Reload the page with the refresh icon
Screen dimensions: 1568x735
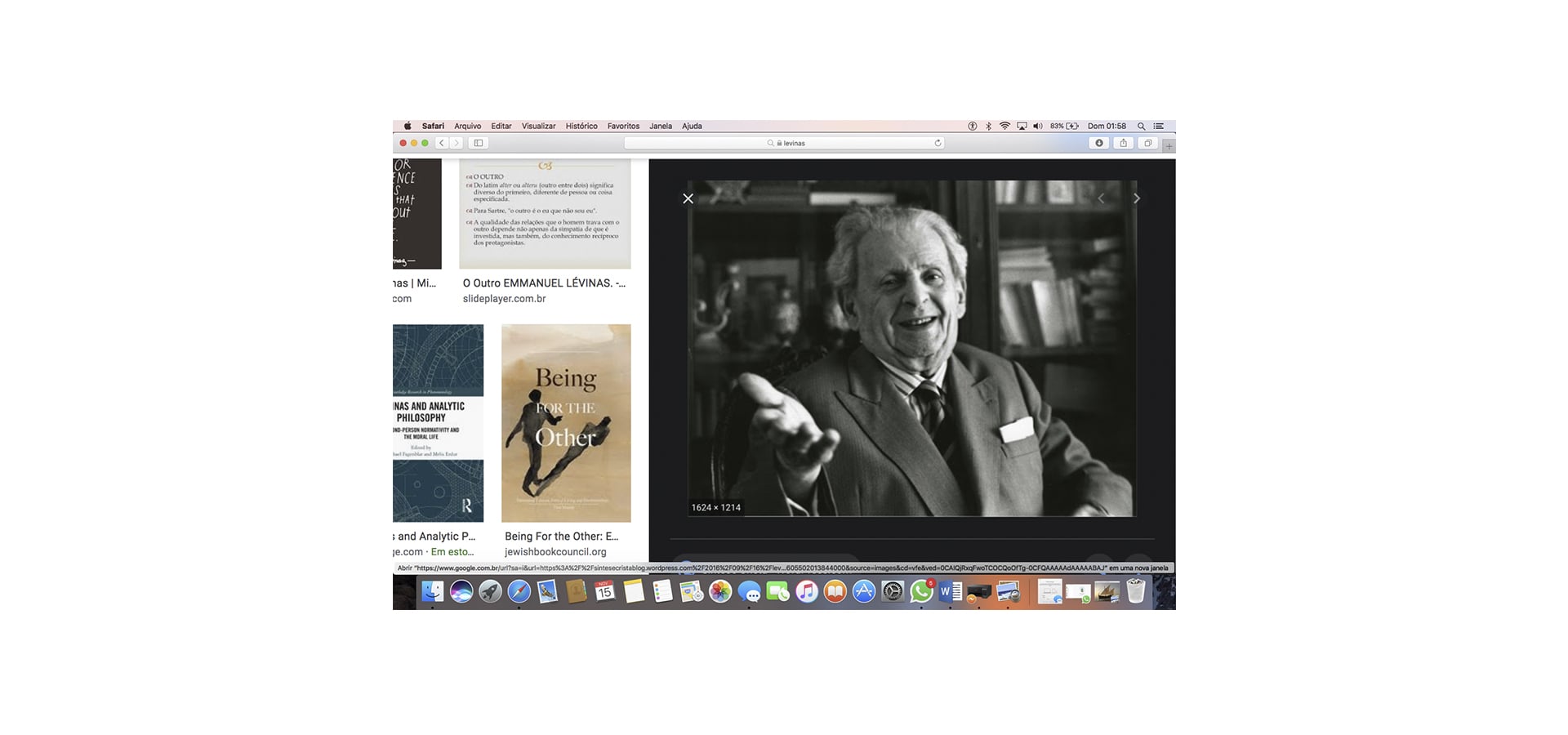[x=938, y=143]
